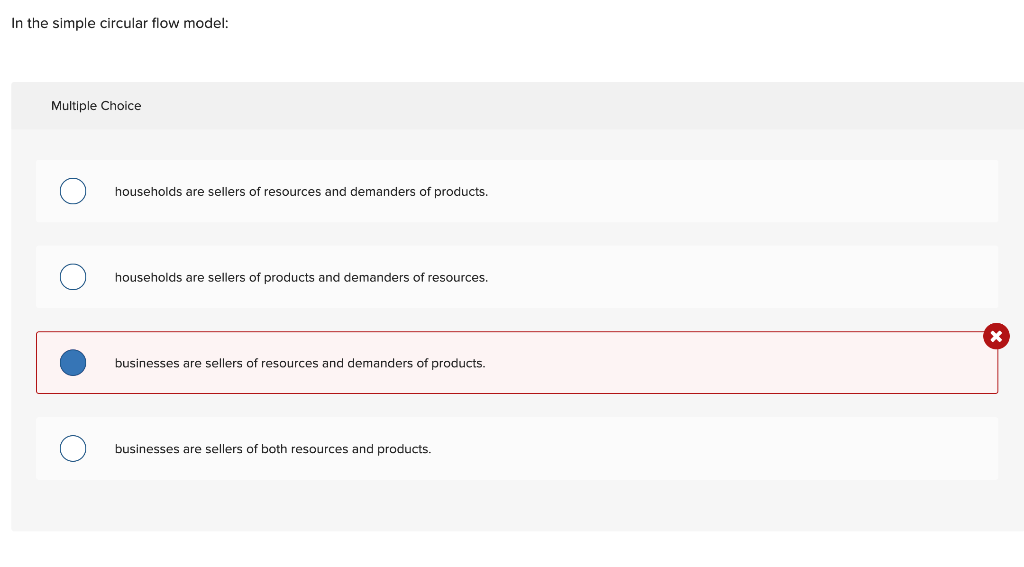The height and width of the screenshot is (567, 1024).
Task: Click the question prompt 'In the simple circular flow model:'
Action: point(120,24)
